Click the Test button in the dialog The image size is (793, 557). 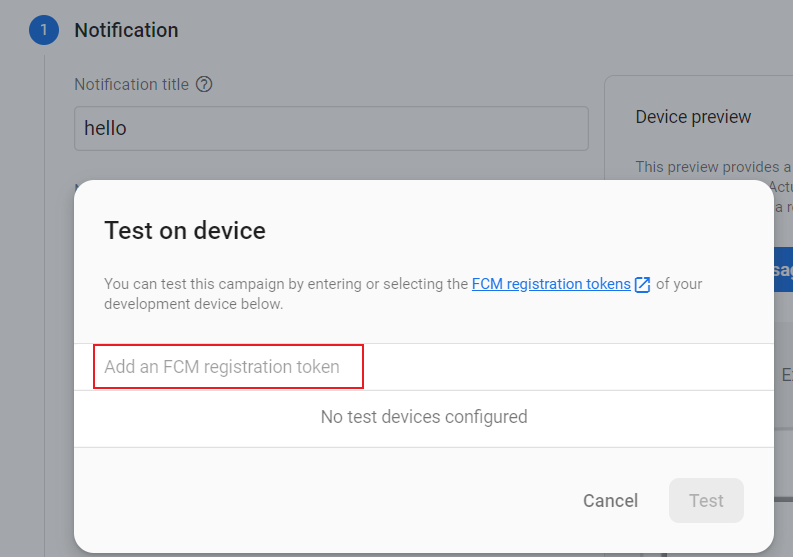click(706, 501)
